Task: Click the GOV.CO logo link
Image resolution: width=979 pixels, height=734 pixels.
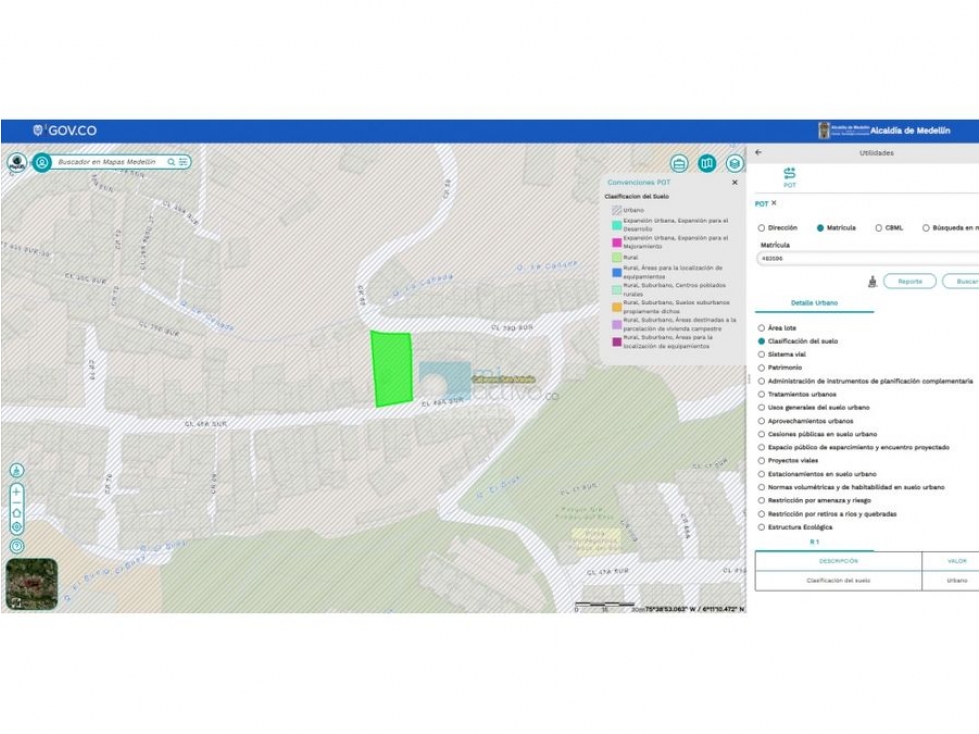Action: click(65, 130)
